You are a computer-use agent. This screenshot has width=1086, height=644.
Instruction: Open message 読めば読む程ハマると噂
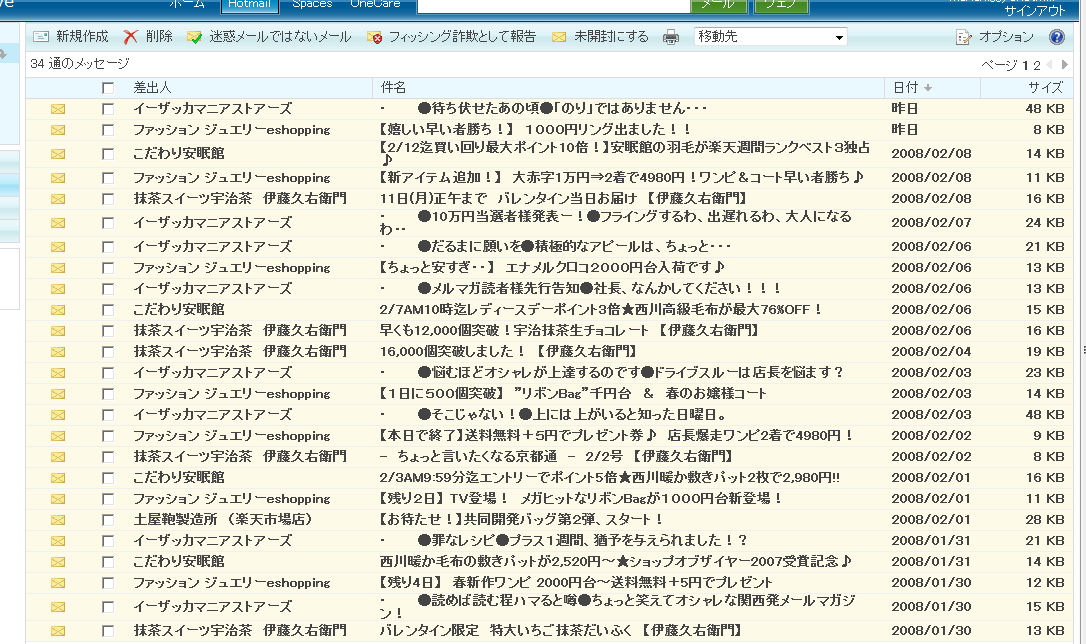coord(618,607)
